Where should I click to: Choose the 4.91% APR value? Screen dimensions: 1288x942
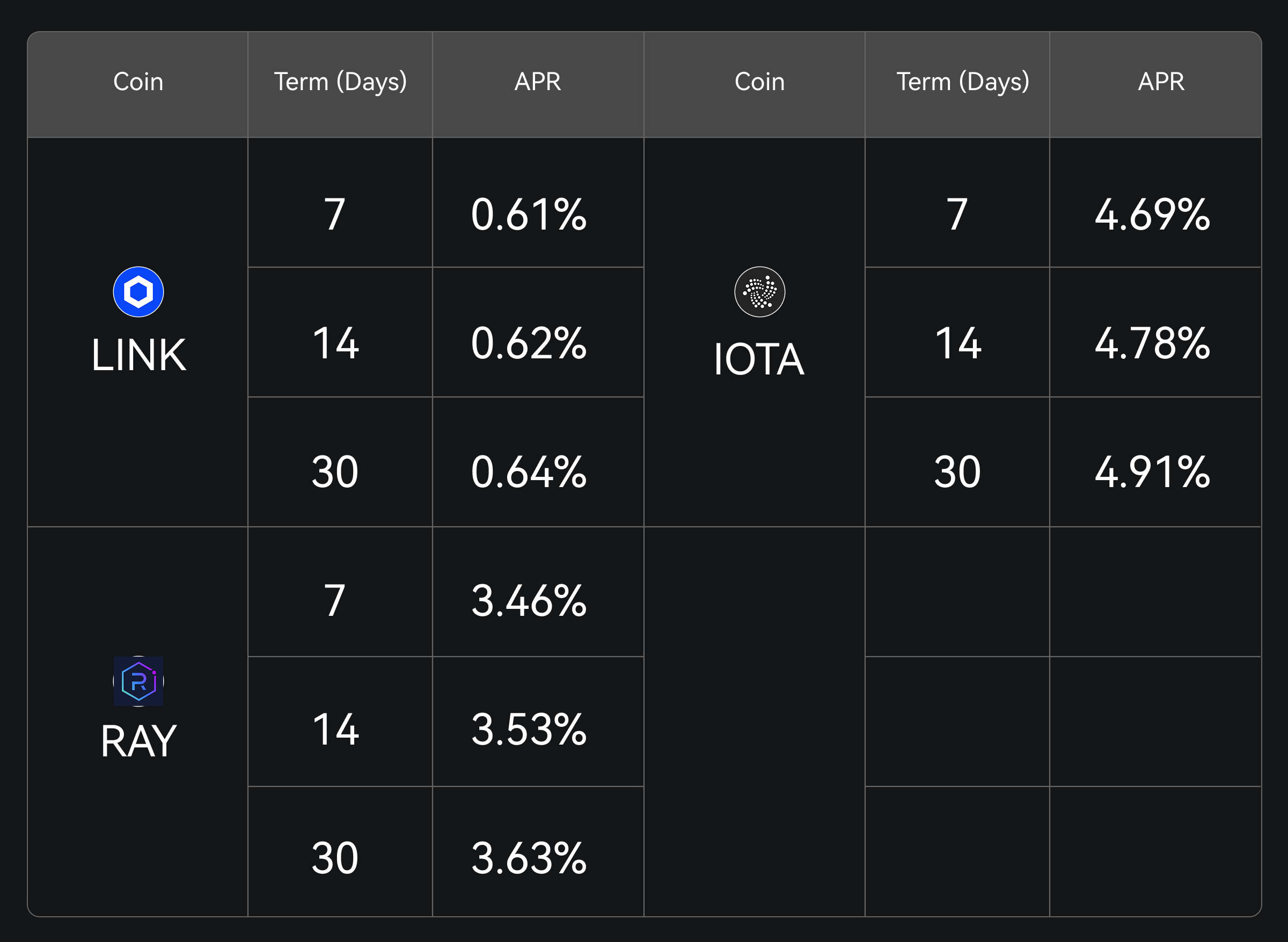coord(1152,472)
